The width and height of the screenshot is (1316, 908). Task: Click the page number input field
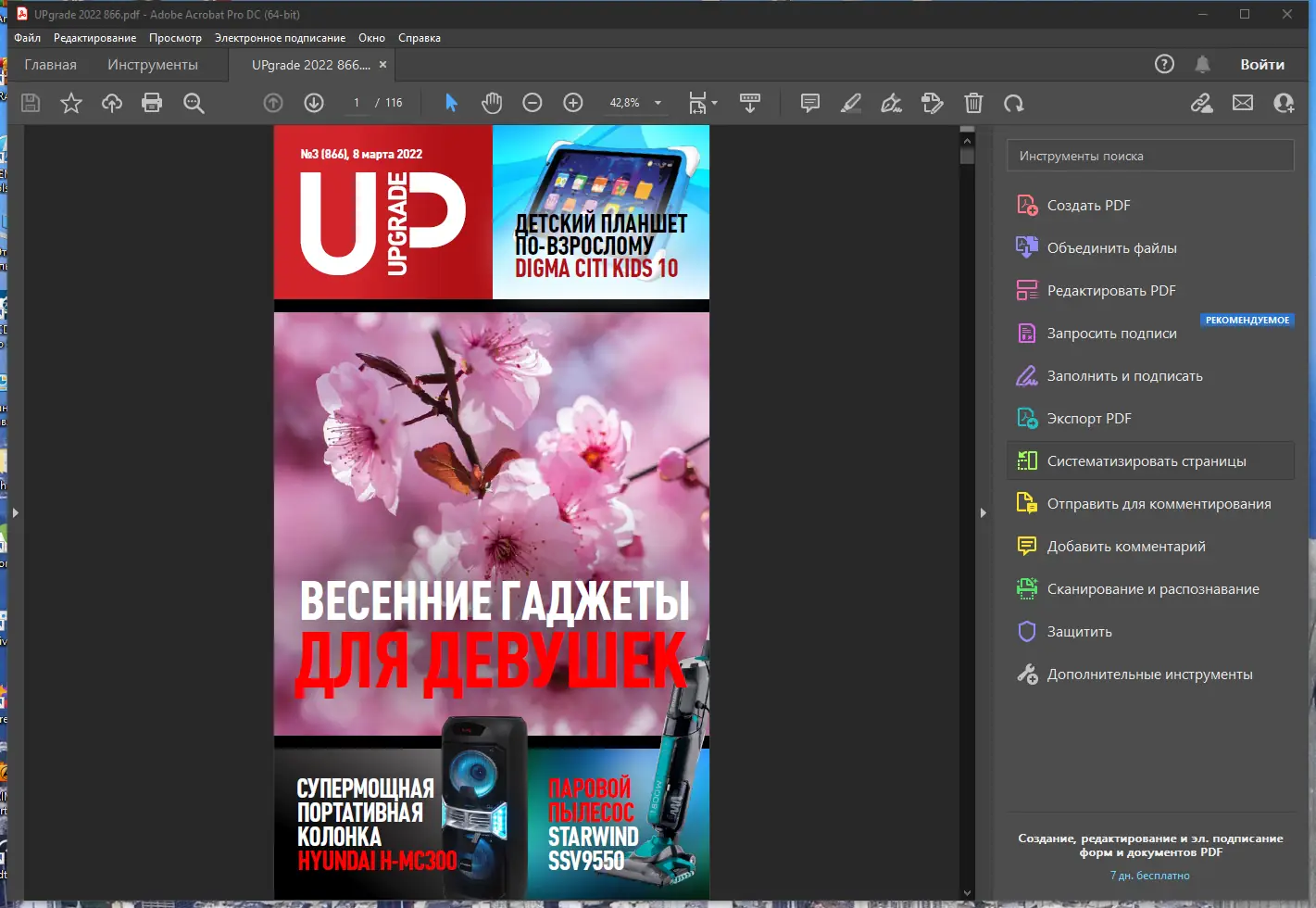click(356, 103)
